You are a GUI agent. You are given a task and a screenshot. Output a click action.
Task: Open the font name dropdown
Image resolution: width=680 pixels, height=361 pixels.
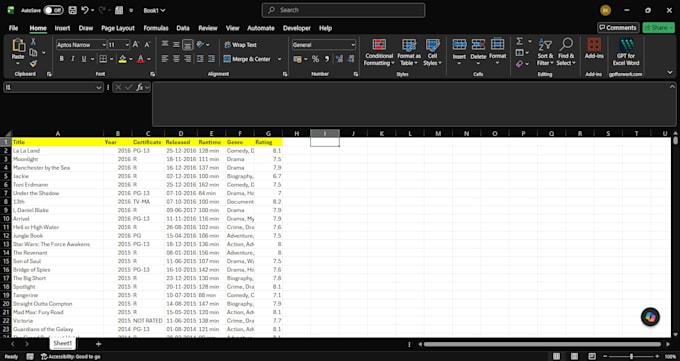pos(104,45)
